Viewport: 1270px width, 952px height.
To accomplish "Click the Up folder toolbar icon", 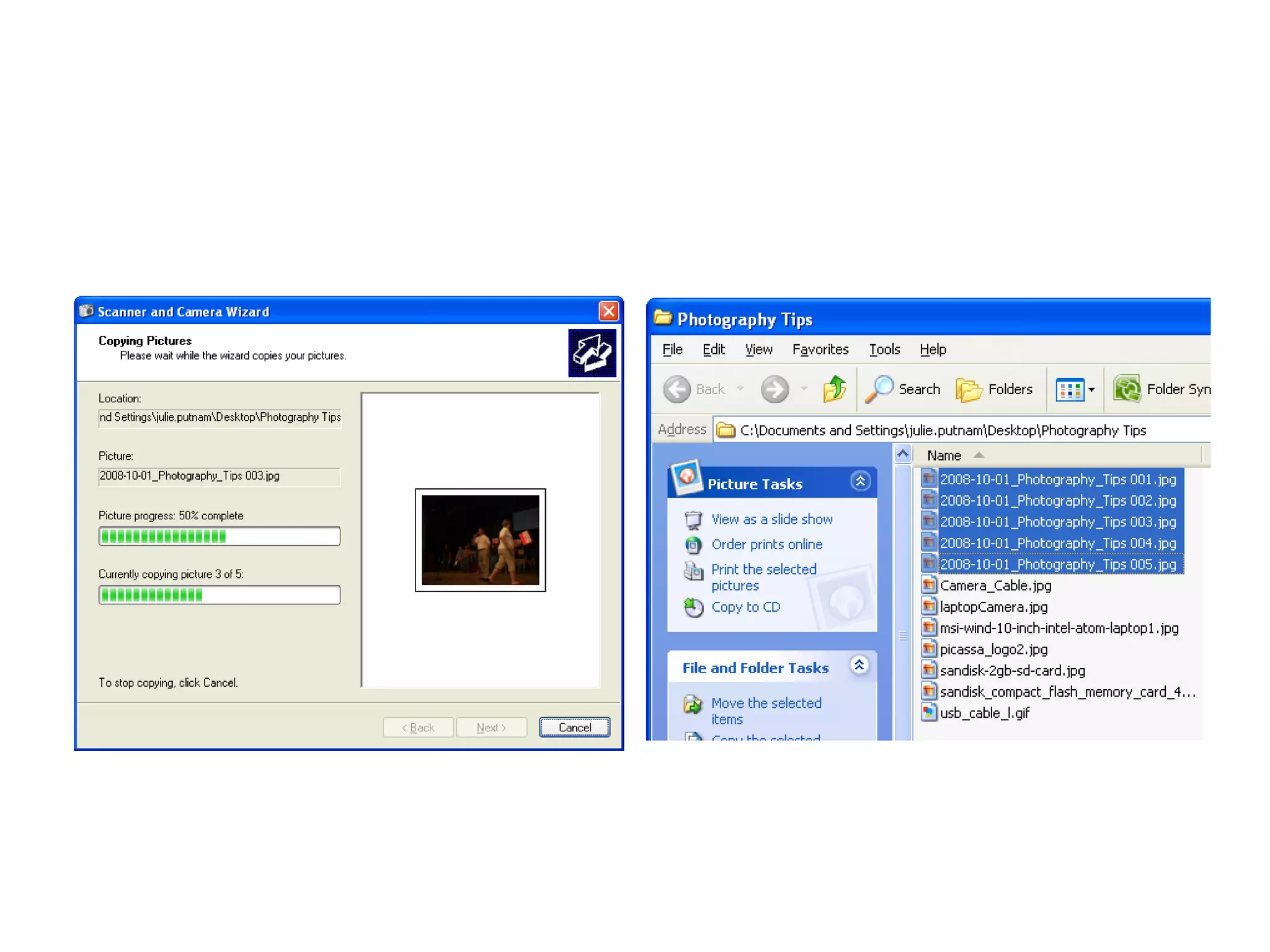I will (x=834, y=389).
